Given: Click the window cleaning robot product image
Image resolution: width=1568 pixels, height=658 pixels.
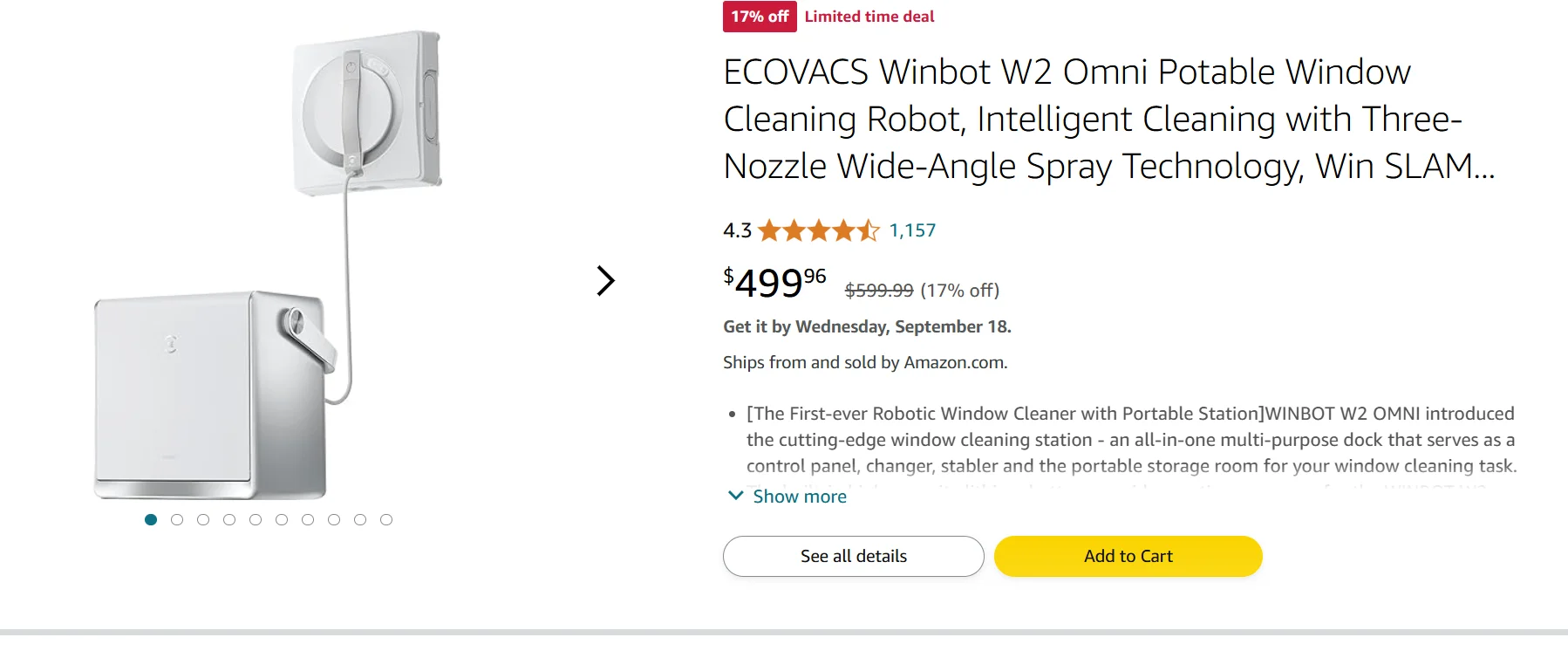Looking at the screenshot, I should [x=269, y=264].
